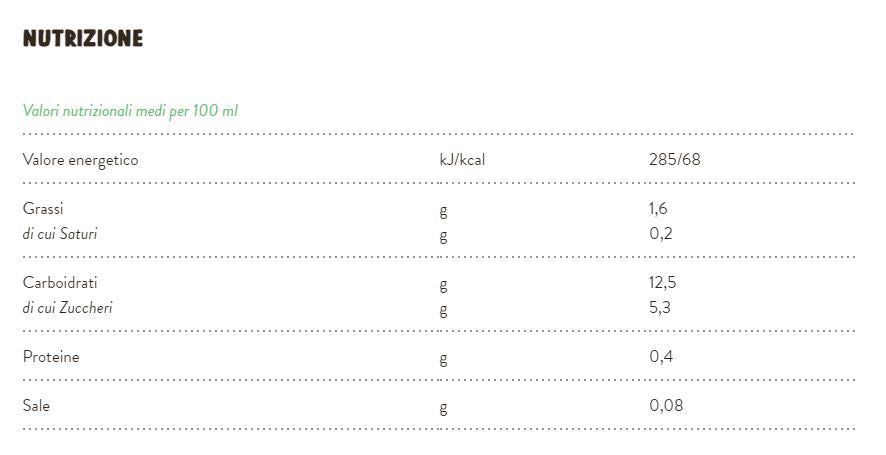Click the NUTRIZIONE heading

tap(83, 39)
